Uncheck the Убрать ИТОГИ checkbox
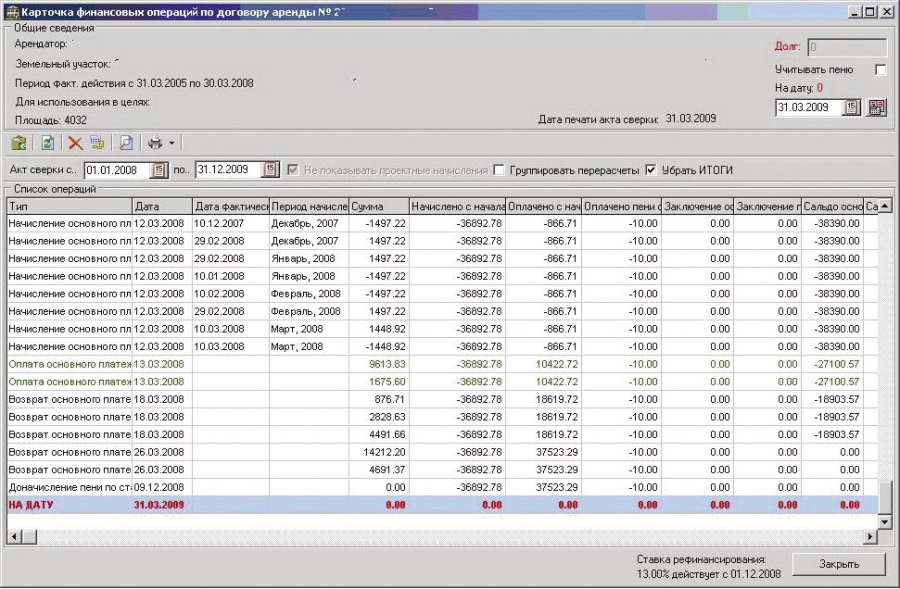The image size is (900, 589). 650,170
